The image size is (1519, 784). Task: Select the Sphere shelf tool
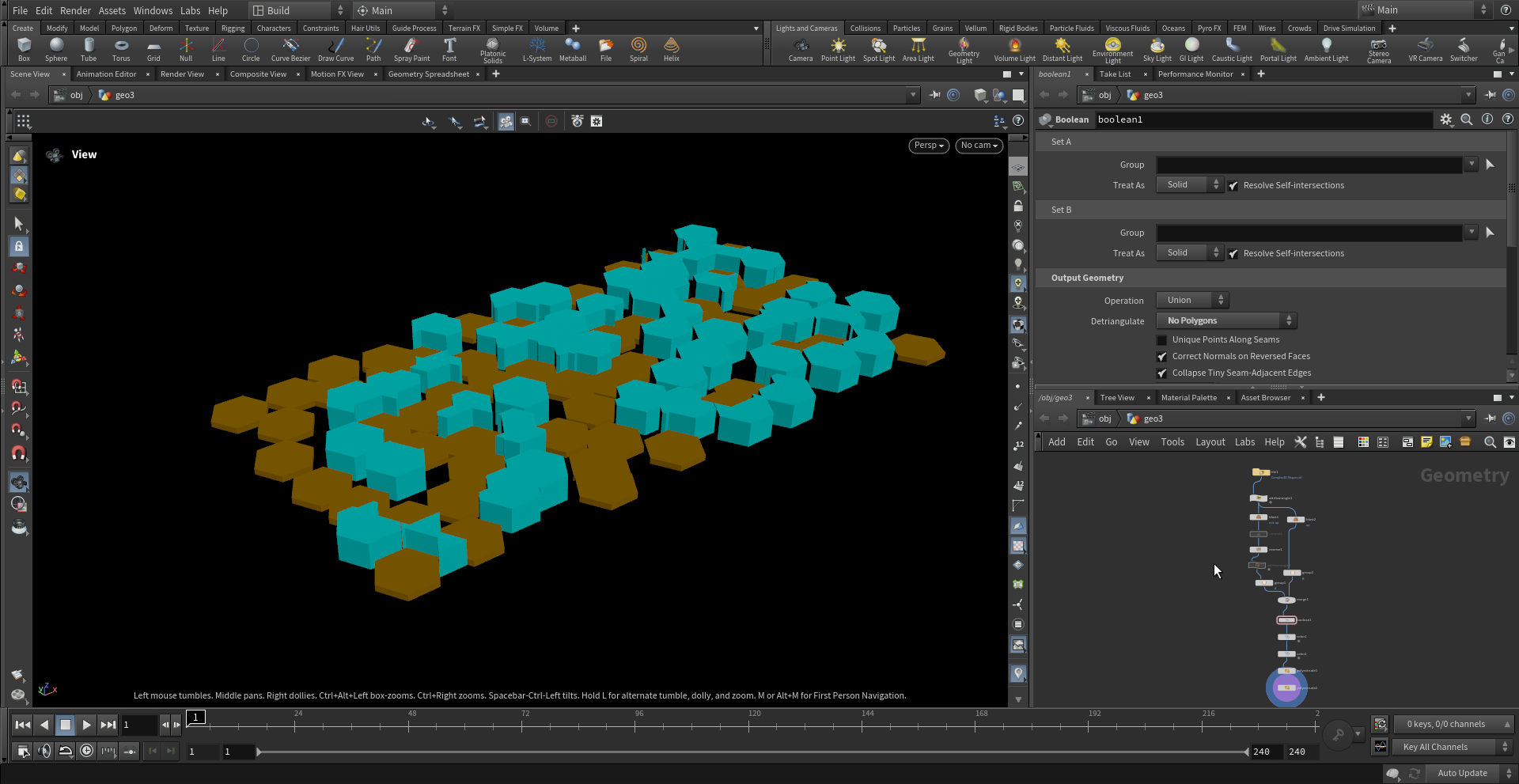point(56,49)
